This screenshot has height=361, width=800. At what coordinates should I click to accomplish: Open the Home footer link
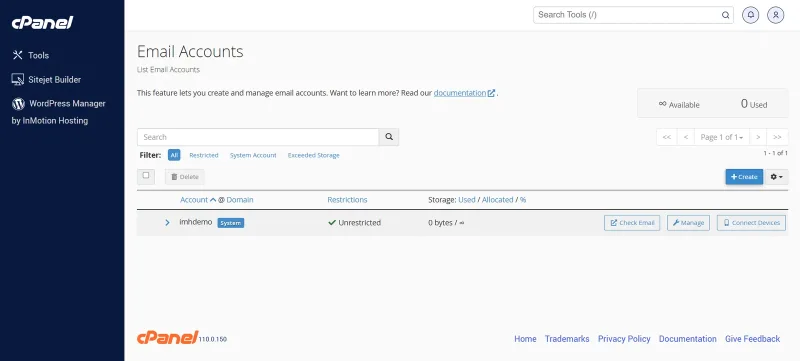[x=525, y=339]
